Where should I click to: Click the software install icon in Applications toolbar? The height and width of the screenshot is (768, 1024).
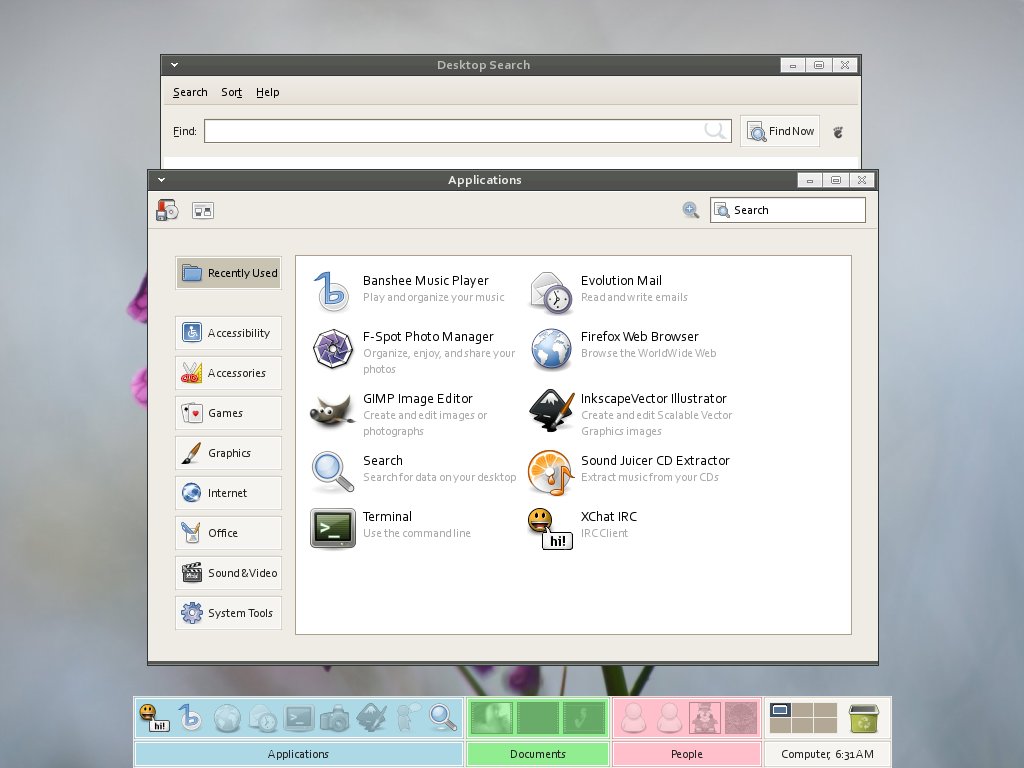click(167, 210)
